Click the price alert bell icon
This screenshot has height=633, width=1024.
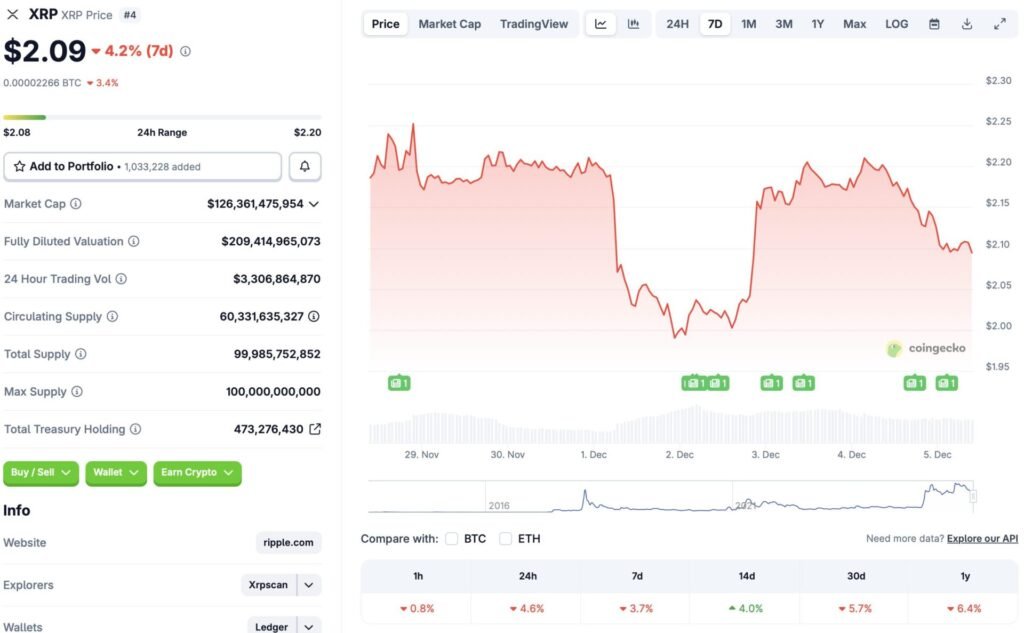305,166
